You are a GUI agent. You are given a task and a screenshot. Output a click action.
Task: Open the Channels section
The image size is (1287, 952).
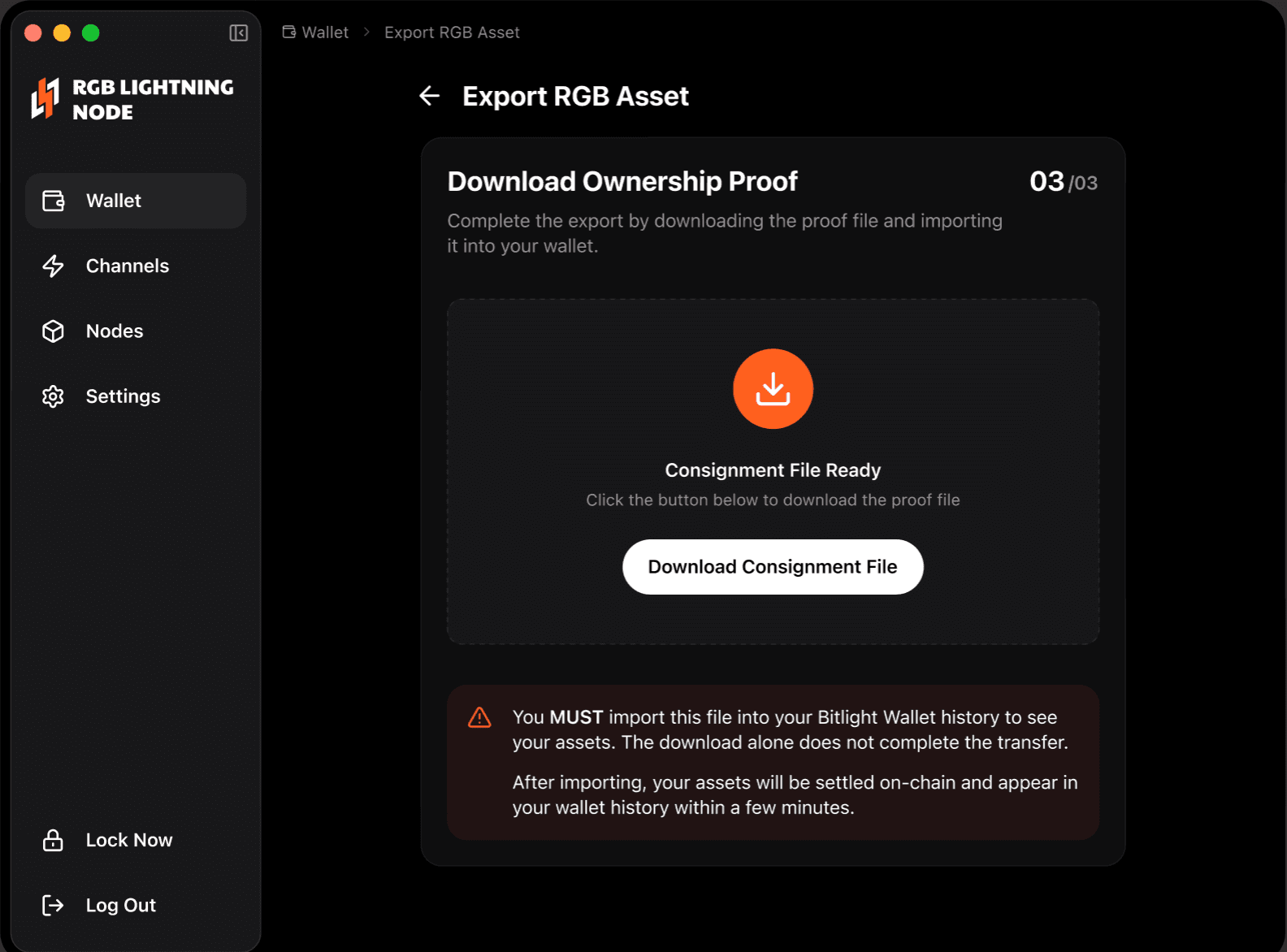136,266
